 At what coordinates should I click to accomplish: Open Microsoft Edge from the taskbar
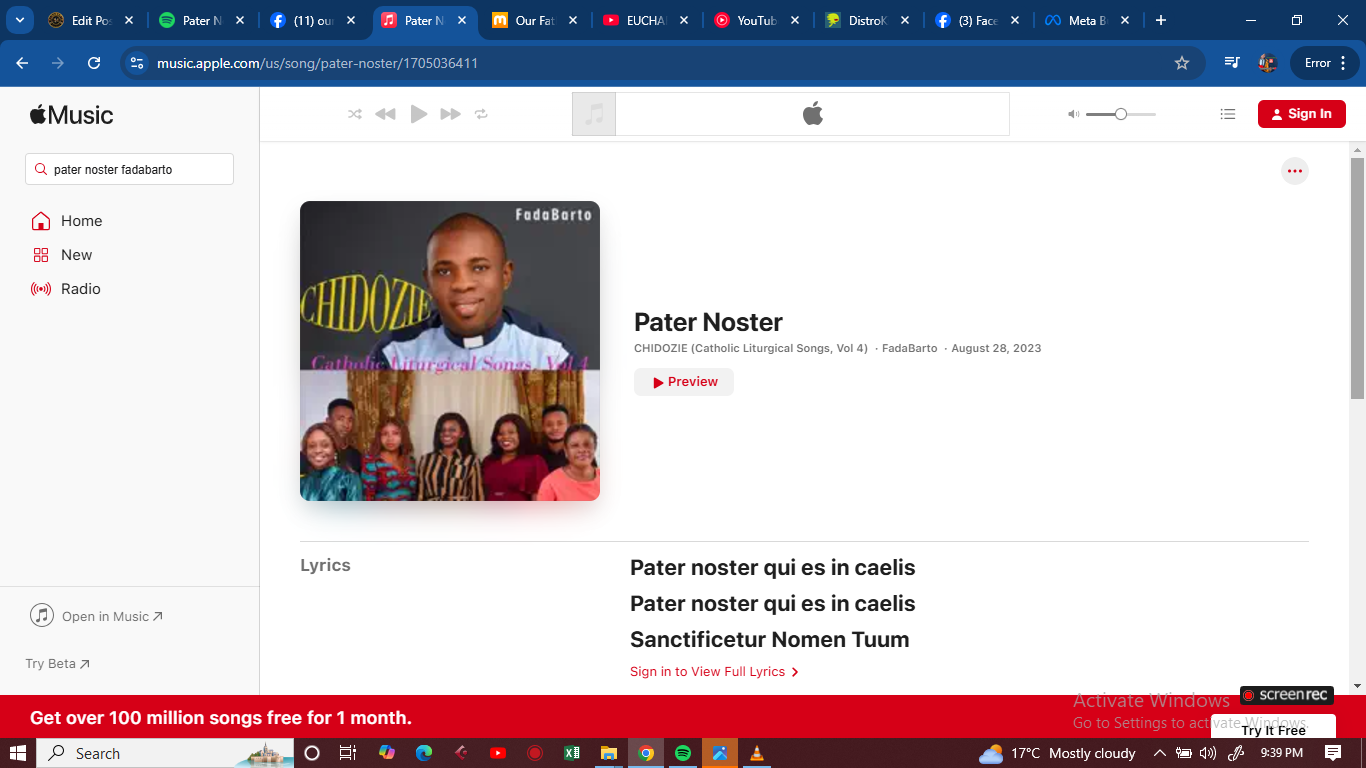click(x=424, y=753)
